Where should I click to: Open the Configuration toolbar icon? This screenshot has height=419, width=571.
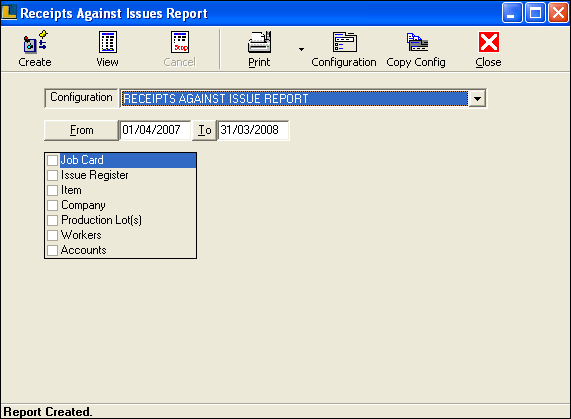344,42
